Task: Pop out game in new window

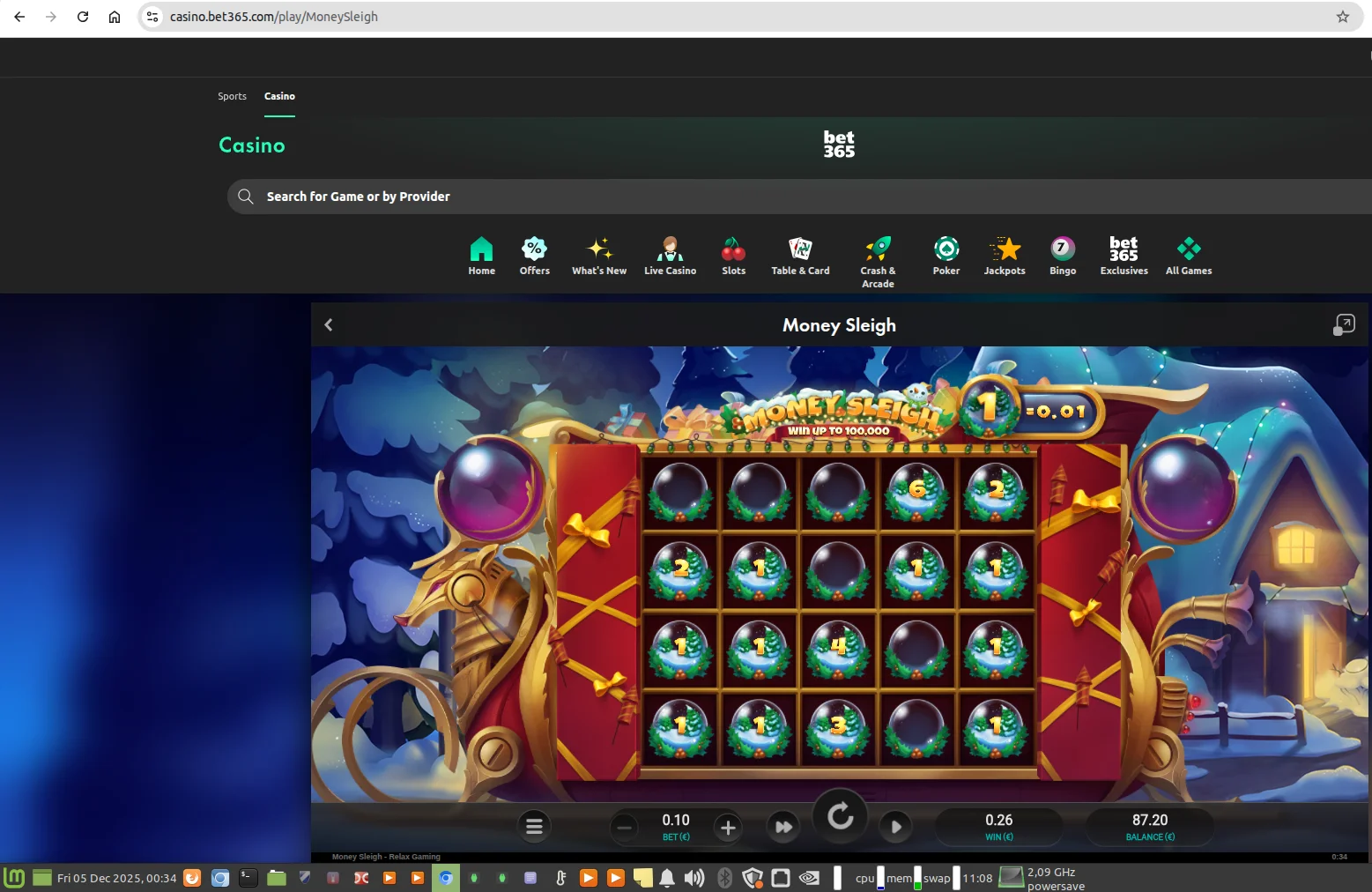Action: pyautogui.click(x=1344, y=325)
